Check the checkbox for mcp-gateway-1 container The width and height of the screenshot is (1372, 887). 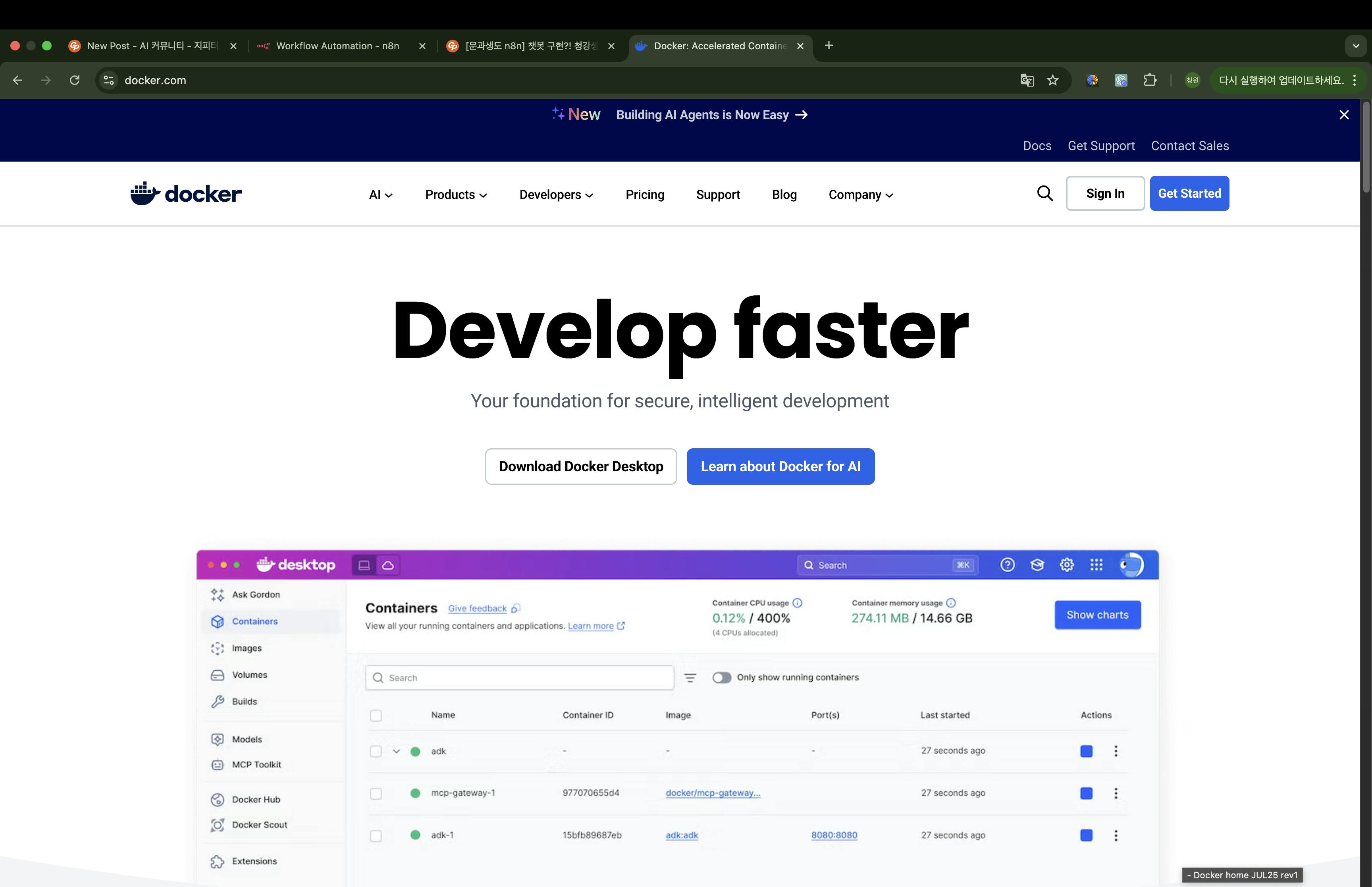(376, 793)
